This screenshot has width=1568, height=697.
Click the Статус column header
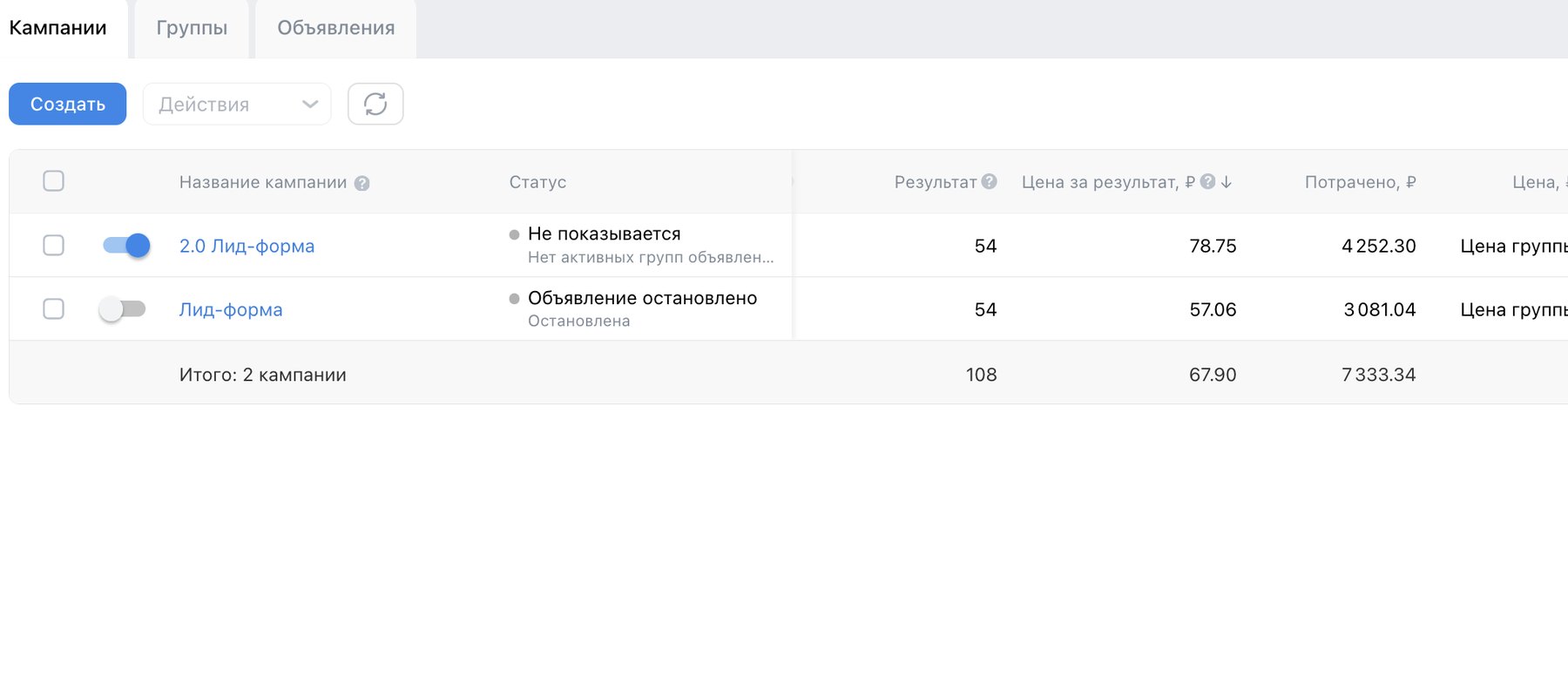[537, 182]
